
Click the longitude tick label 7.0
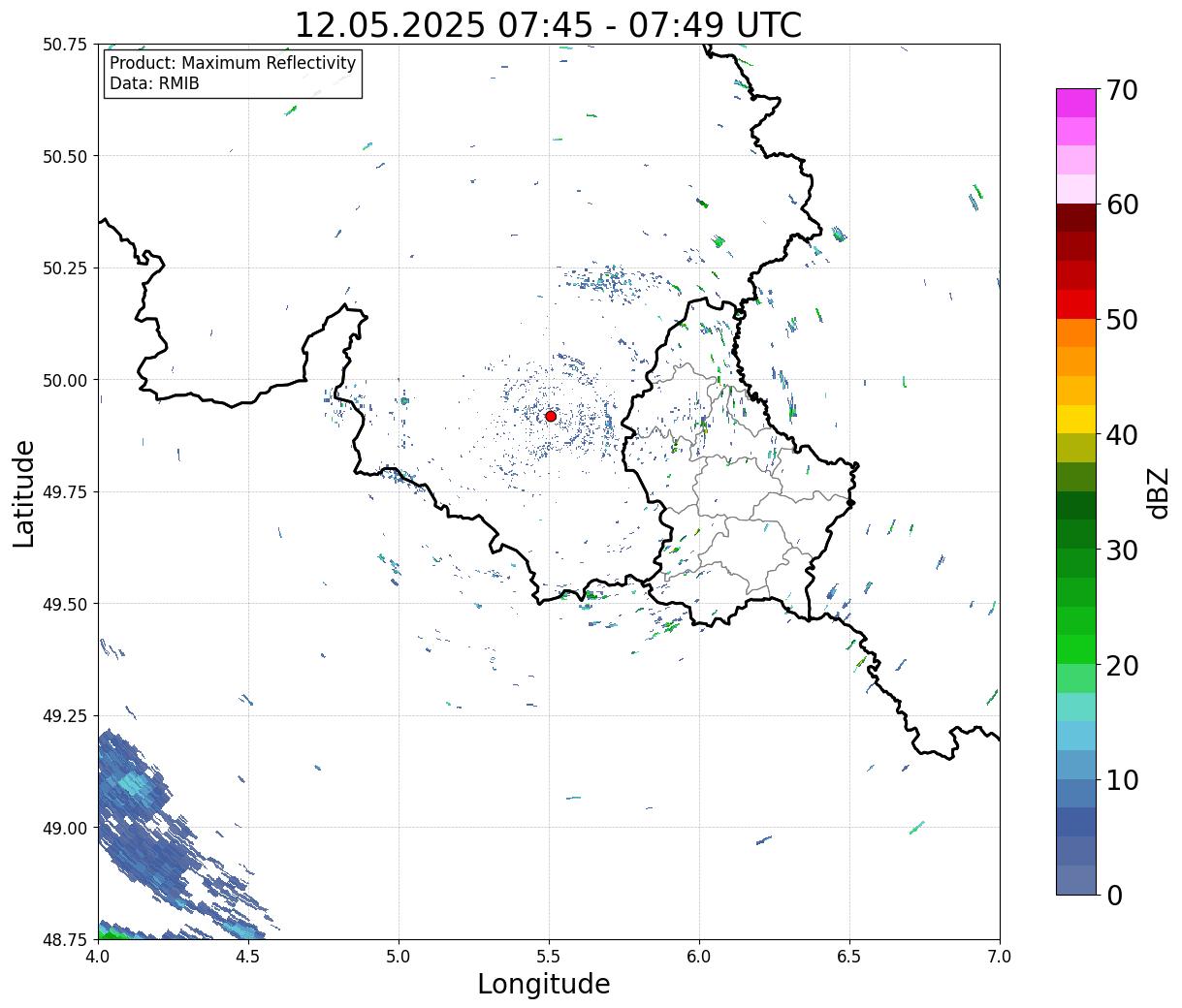pos(1000,957)
